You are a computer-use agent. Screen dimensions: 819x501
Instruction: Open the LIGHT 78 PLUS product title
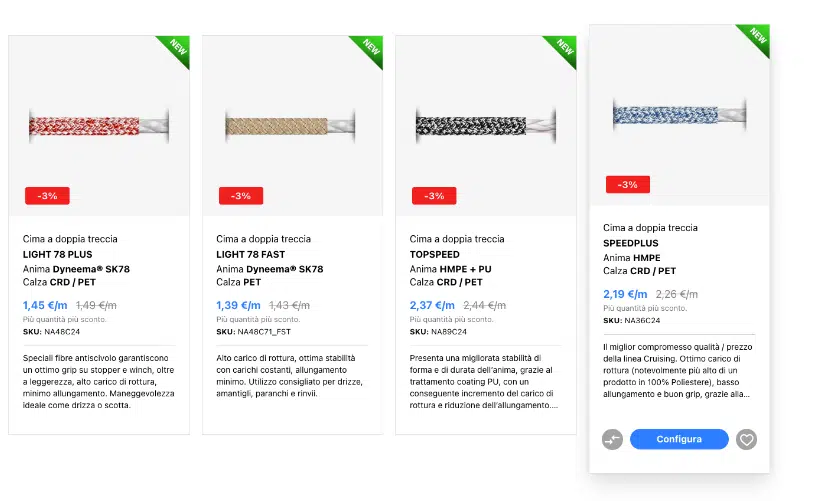pyautogui.click(x=57, y=254)
